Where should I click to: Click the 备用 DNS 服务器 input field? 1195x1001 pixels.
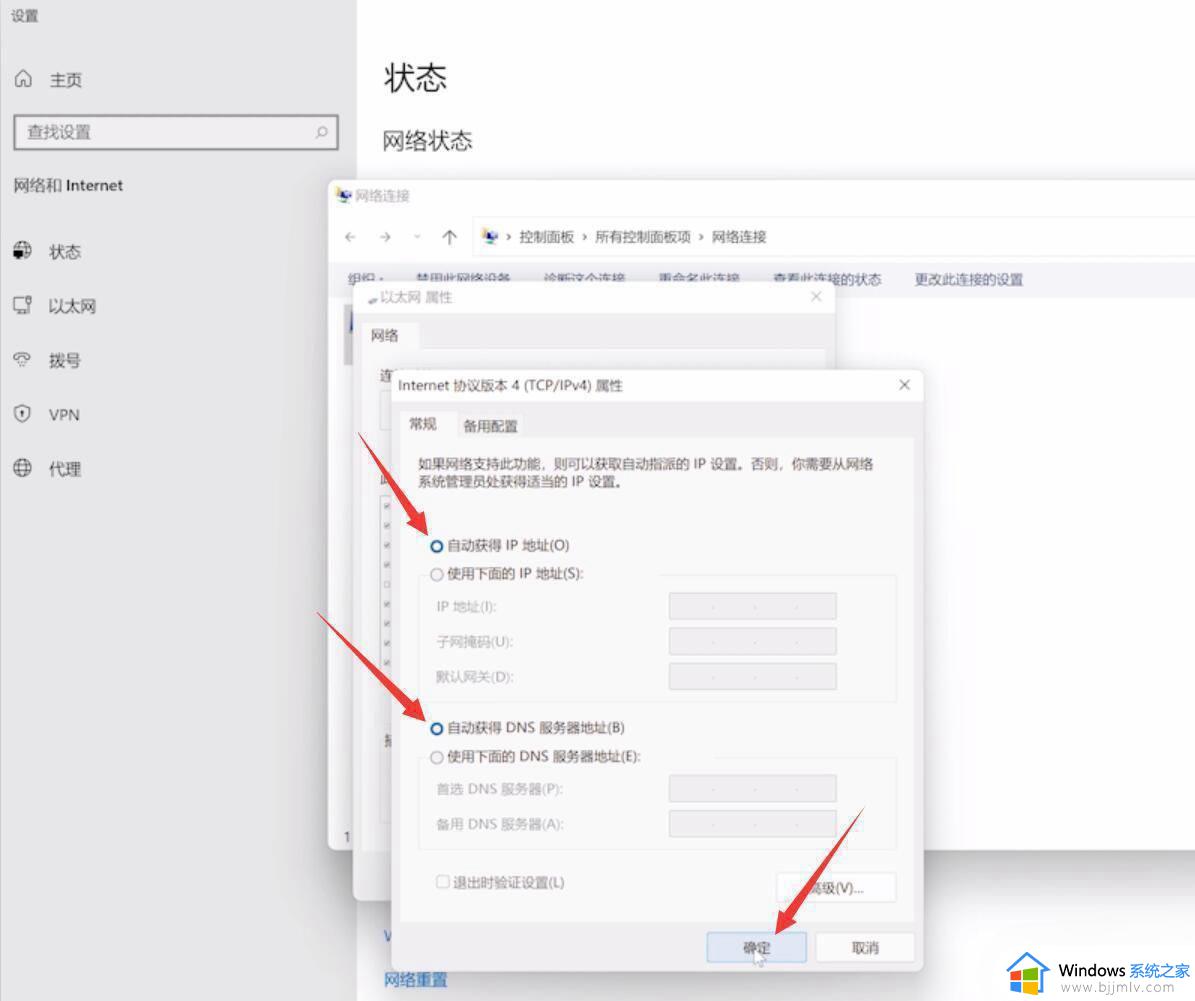coord(752,824)
